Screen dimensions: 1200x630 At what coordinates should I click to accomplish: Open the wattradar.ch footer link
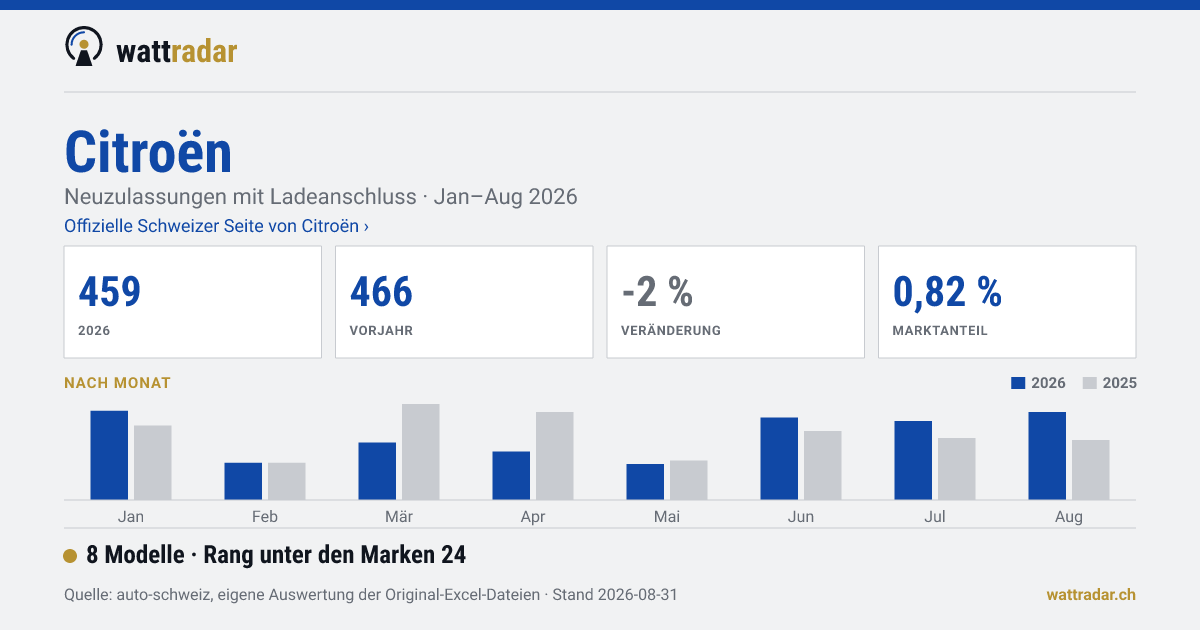tap(1091, 594)
